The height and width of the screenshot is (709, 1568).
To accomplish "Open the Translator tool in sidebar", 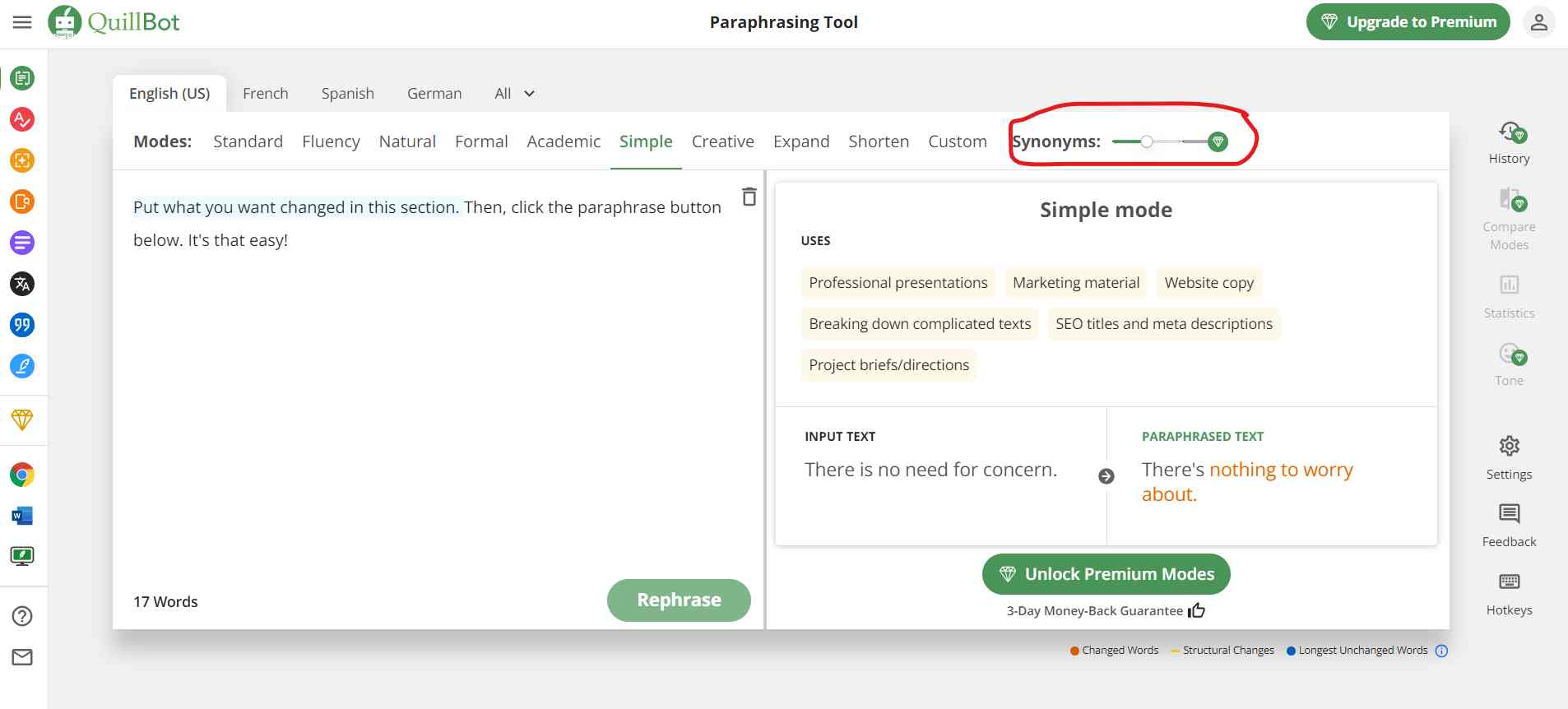I will pos(22,284).
